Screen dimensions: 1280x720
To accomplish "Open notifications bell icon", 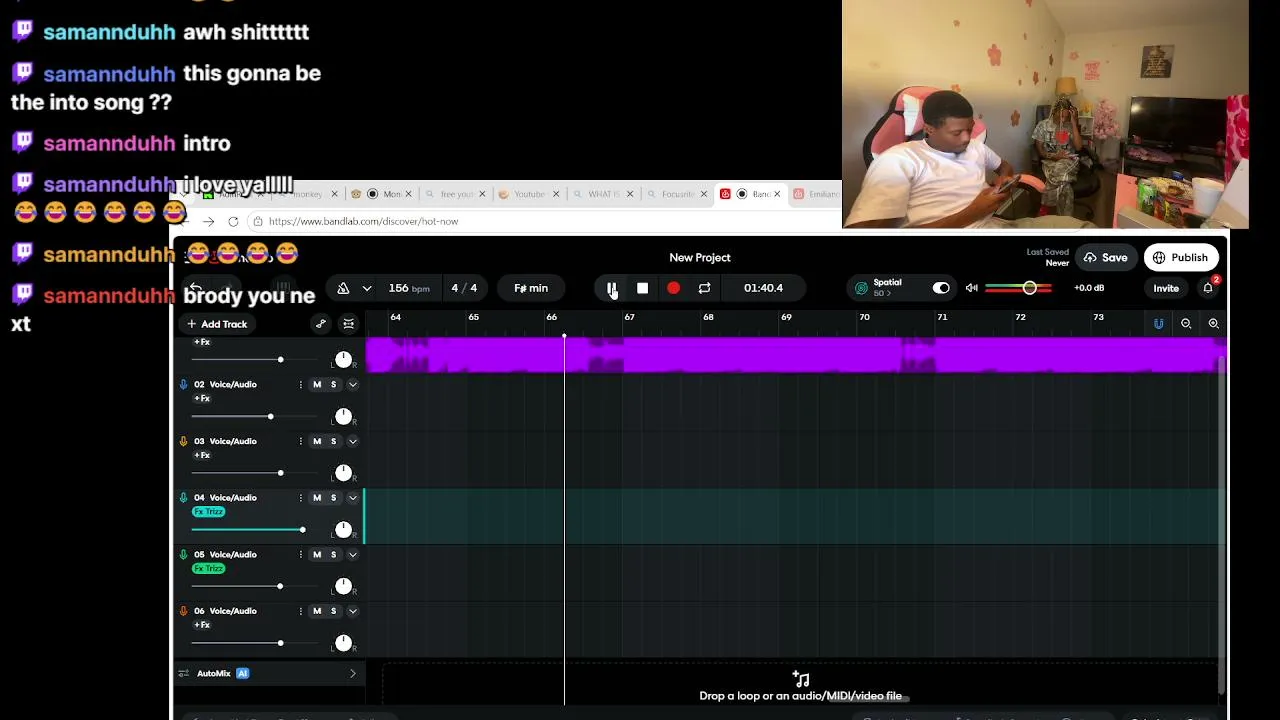I will click(x=1208, y=288).
